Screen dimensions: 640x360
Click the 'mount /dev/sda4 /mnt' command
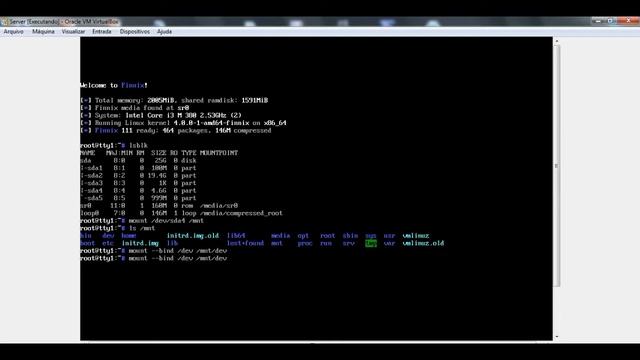(x=166, y=221)
